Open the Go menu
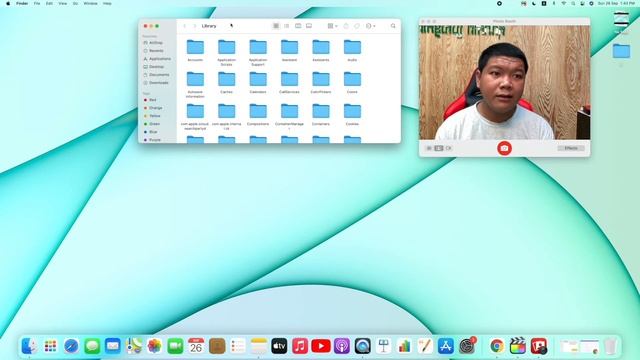The width and height of the screenshot is (640, 360). click(75, 3)
